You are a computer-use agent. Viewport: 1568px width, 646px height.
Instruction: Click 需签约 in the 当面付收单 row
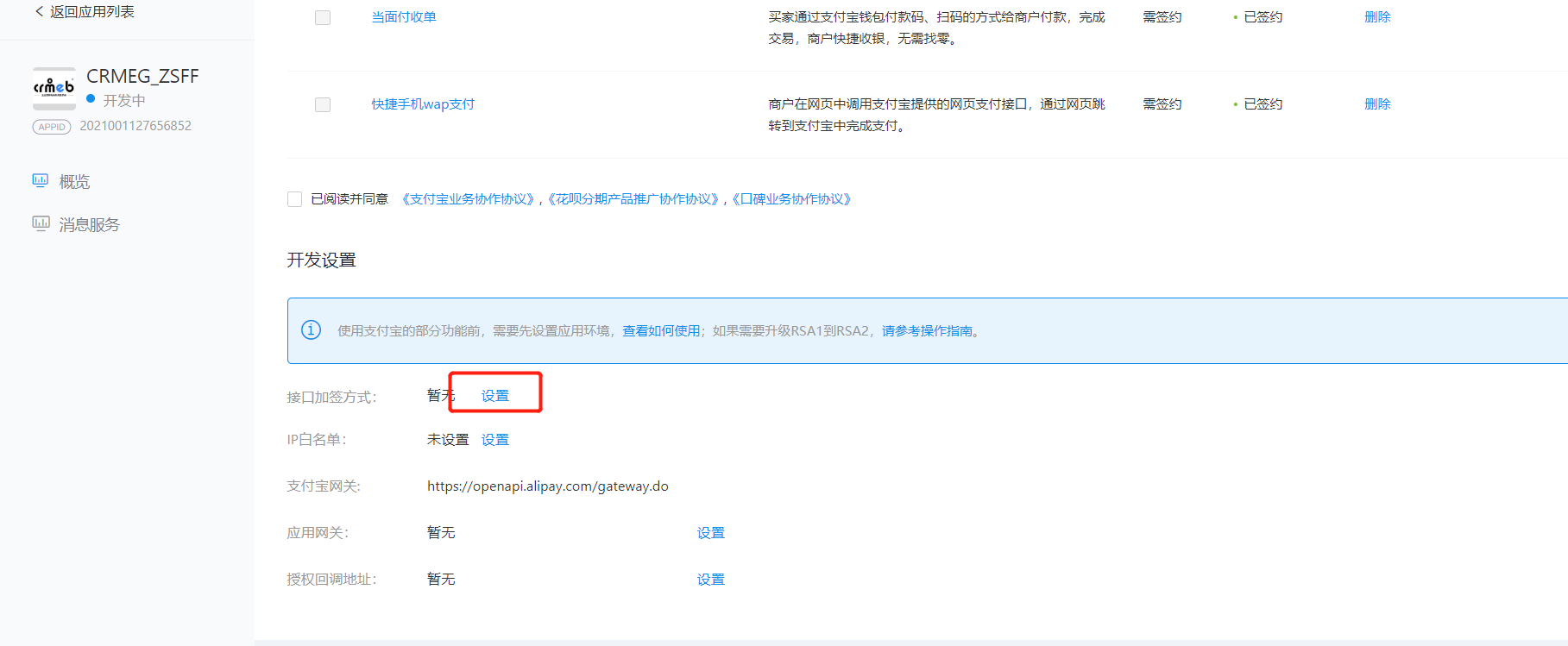pos(1162,17)
